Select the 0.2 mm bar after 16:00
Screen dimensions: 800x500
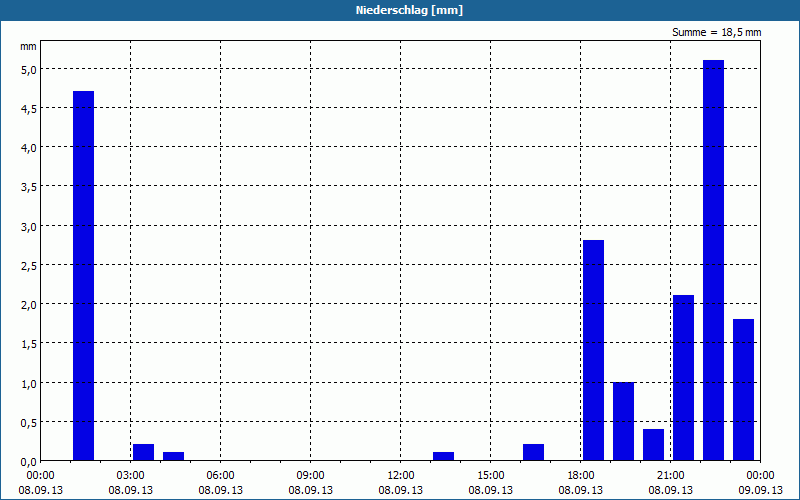(x=533, y=452)
